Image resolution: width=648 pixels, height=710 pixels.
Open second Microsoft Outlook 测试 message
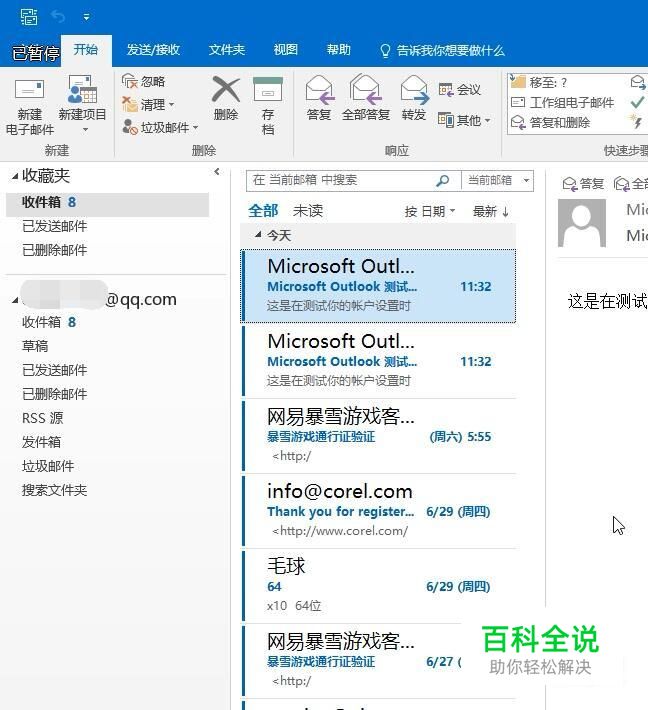(x=379, y=361)
